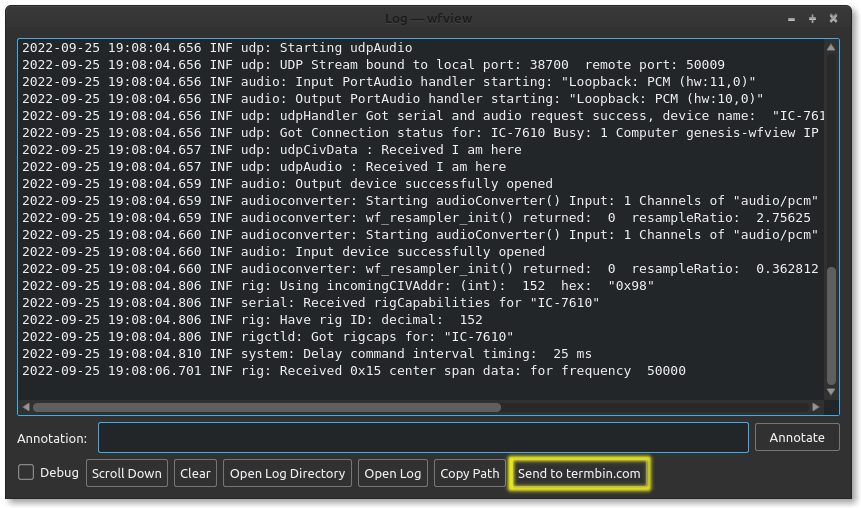Screen dimensions: 861x508
Task: Click the vertical scrollbar thumb
Action: coord(831,326)
